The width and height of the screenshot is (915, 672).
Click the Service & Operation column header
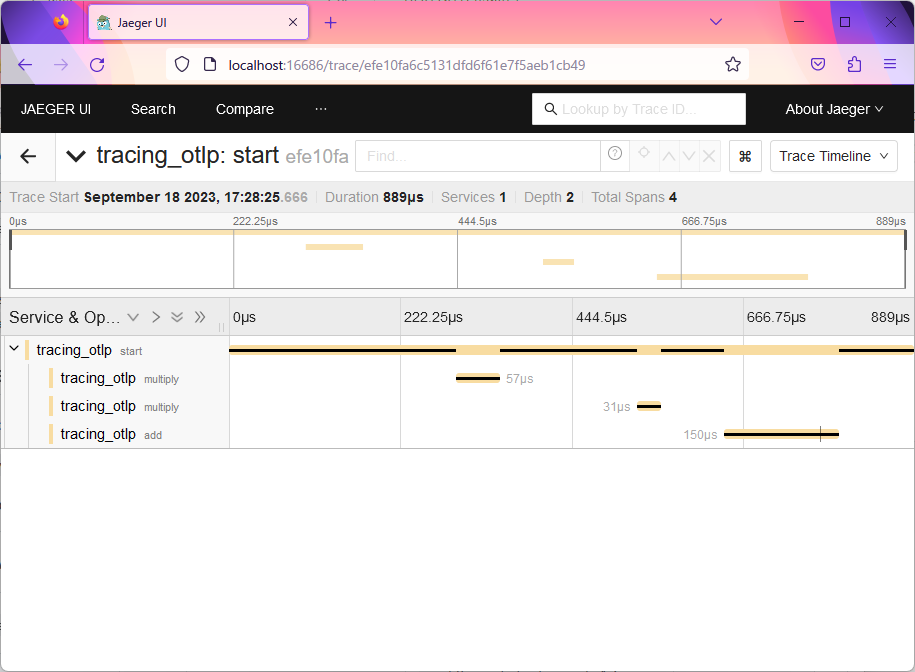pos(64,317)
